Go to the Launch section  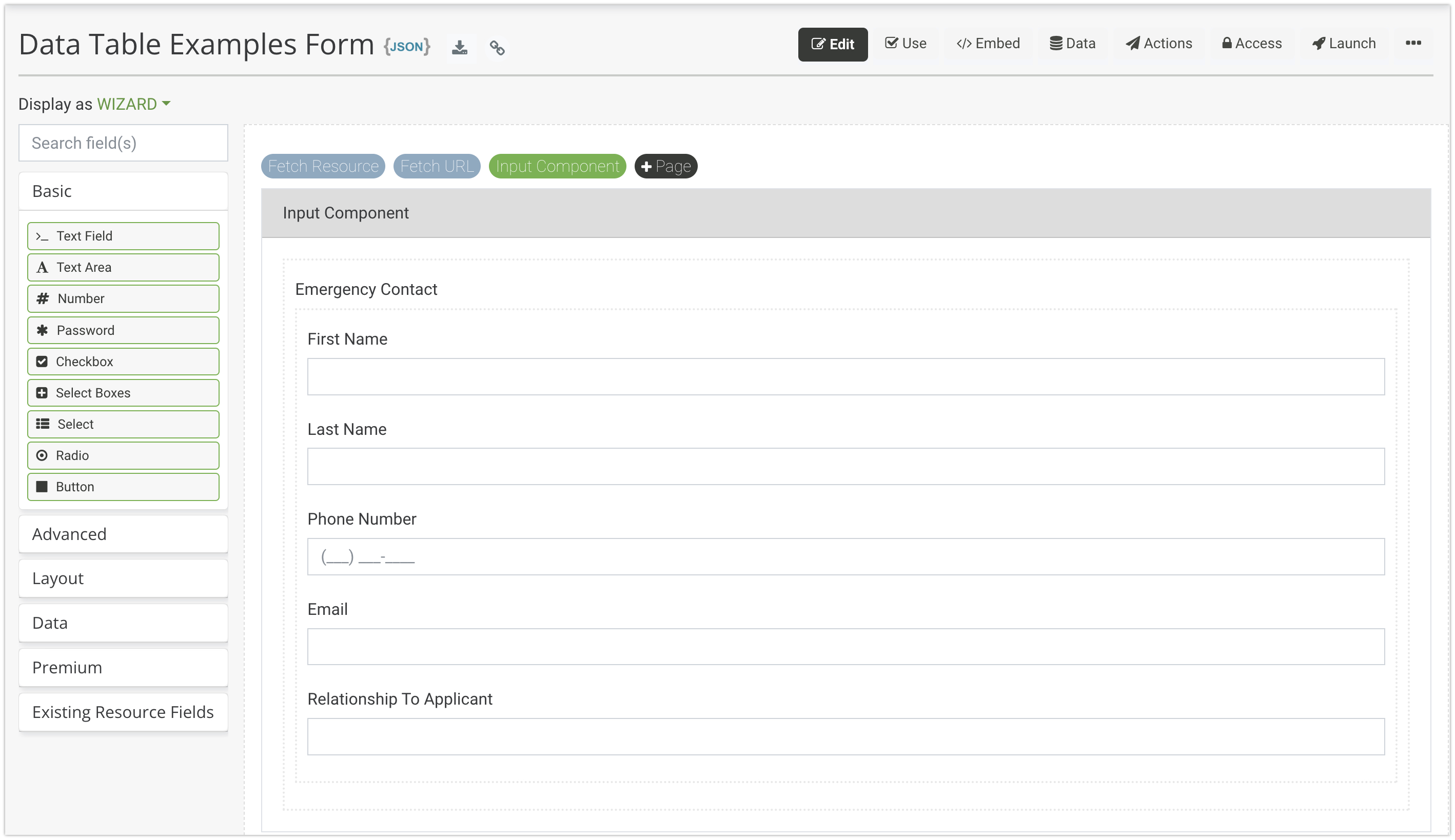[x=1343, y=43]
